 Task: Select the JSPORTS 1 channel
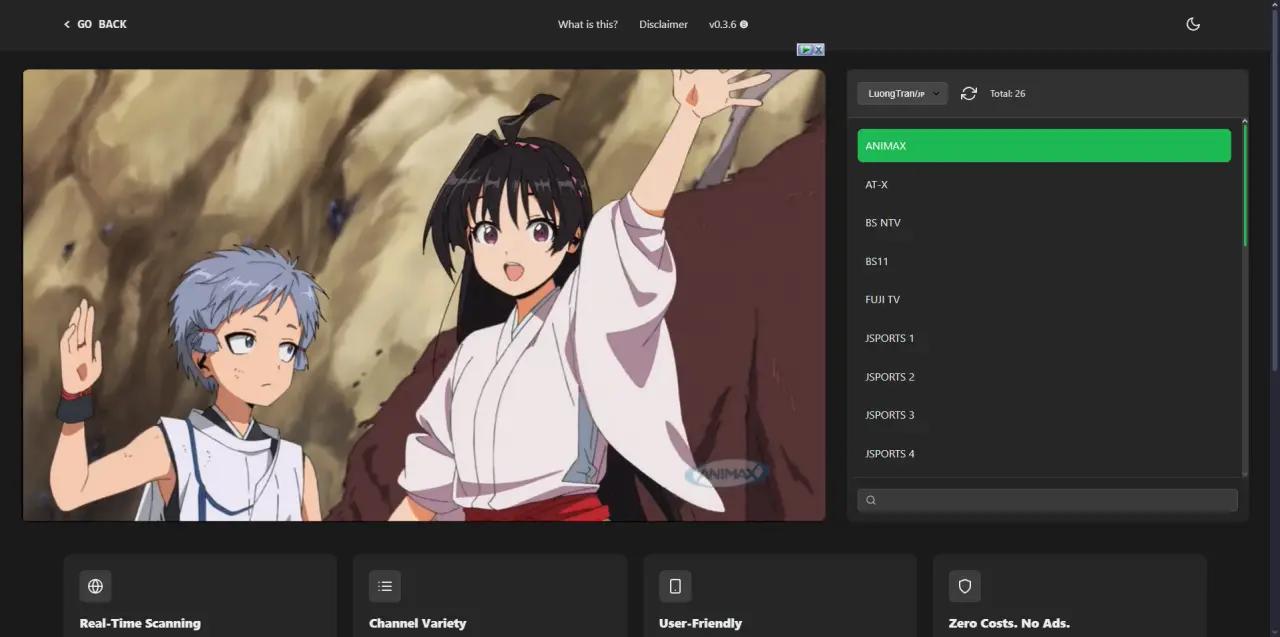coord(1044,338)
